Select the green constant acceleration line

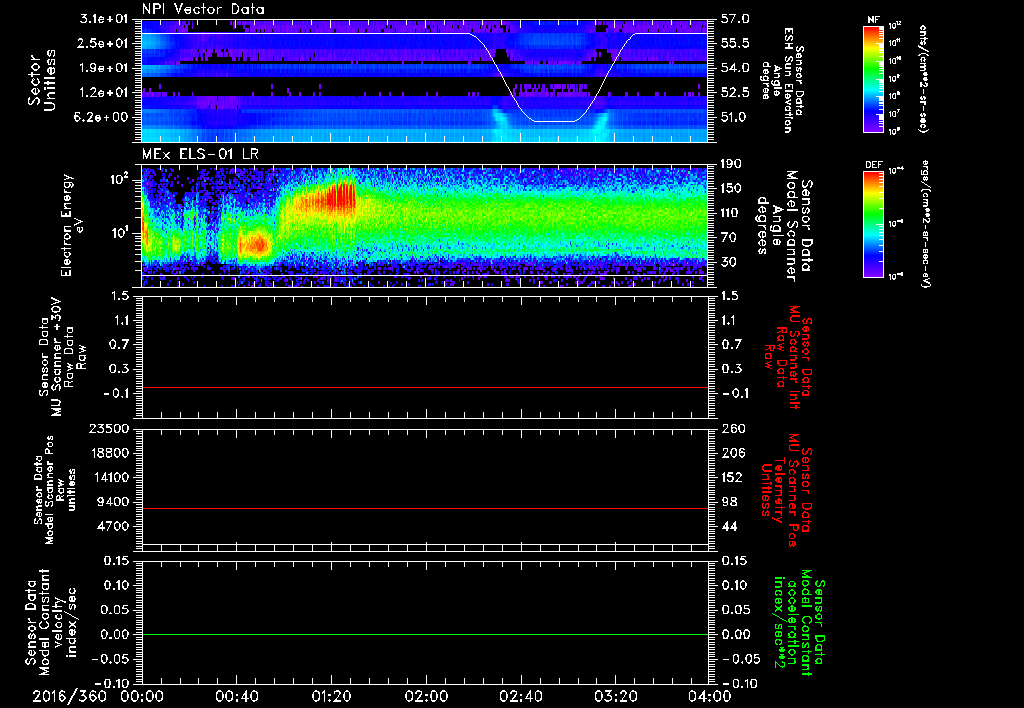click(x=424, y=634)
